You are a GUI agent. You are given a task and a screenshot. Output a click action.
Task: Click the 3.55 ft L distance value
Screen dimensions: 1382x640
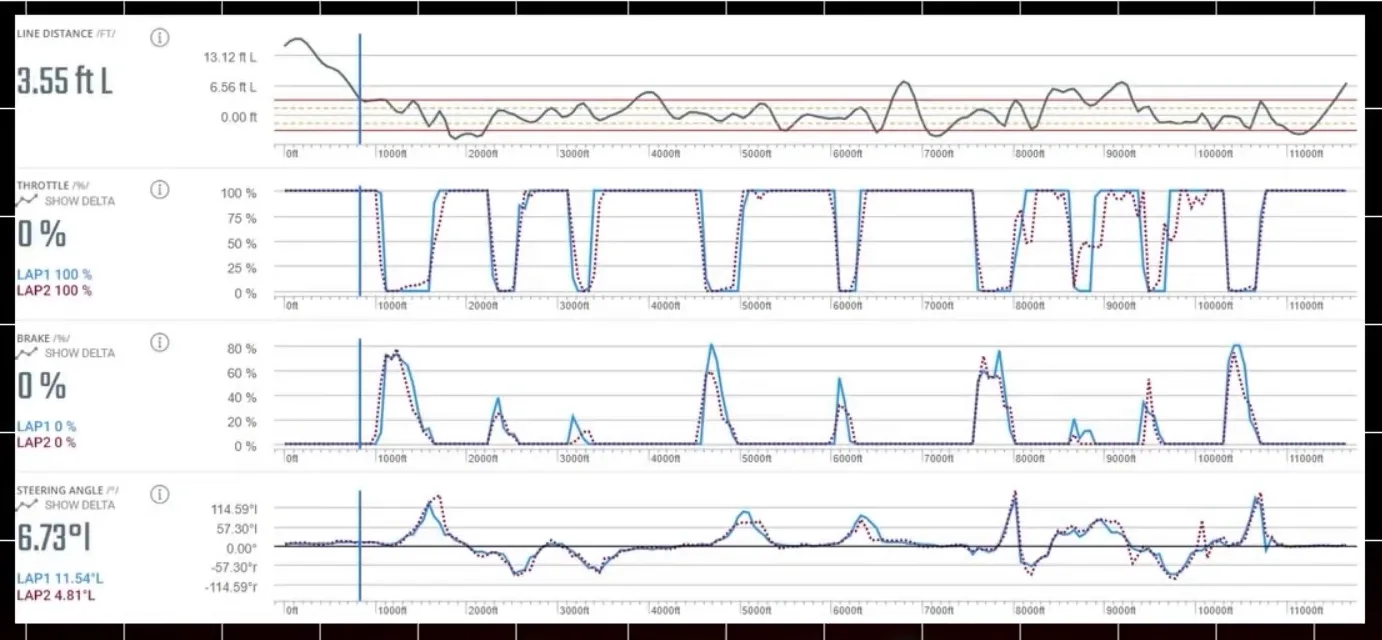[x=65, y=81]
